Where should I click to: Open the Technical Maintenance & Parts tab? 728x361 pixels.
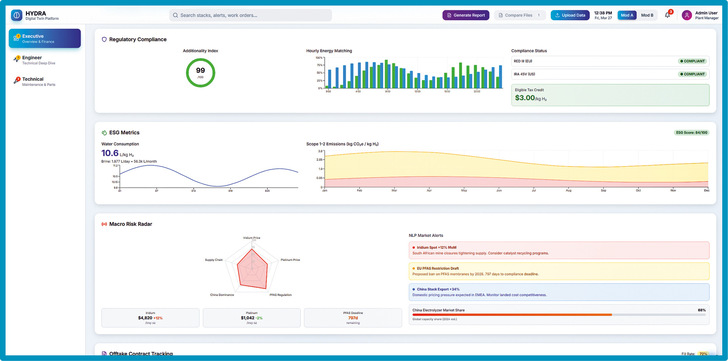tap(45, 81)
